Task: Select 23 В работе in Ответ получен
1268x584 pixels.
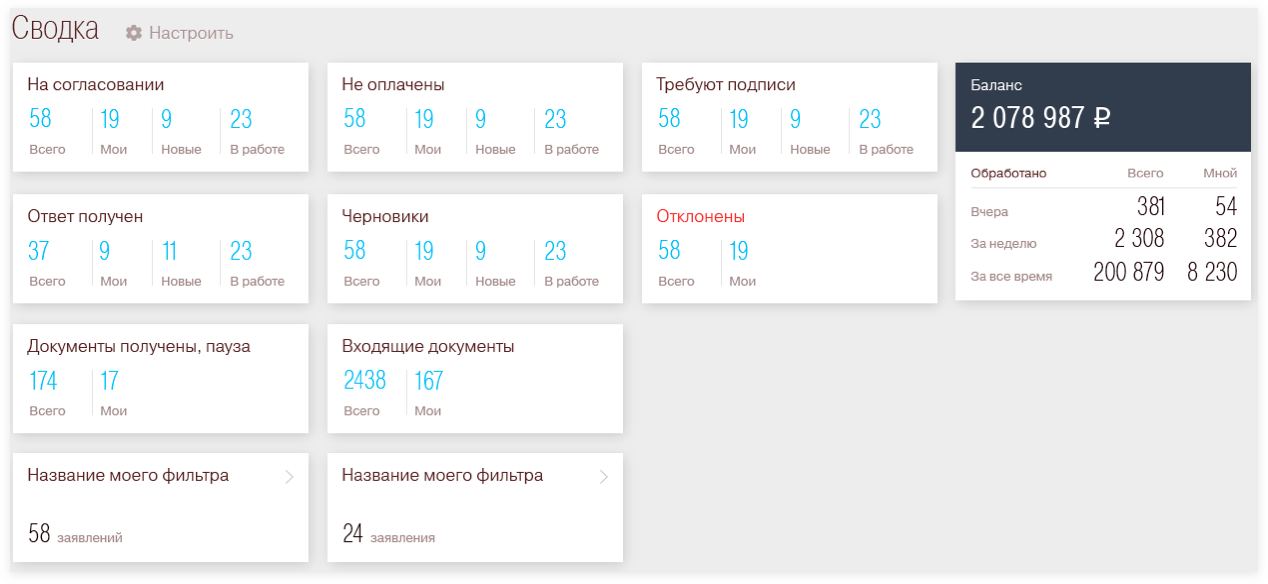Action: pos(257,263)
